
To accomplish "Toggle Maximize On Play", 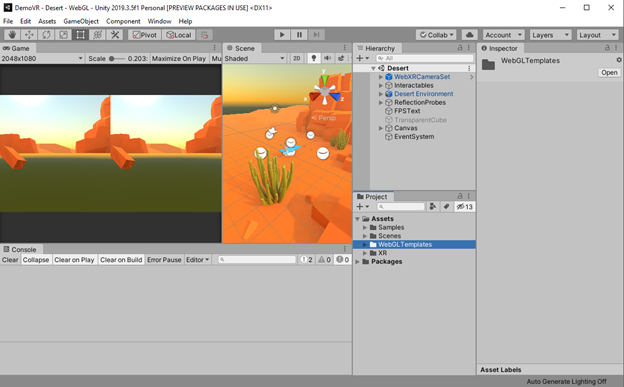I will click(x=179, y=59).
